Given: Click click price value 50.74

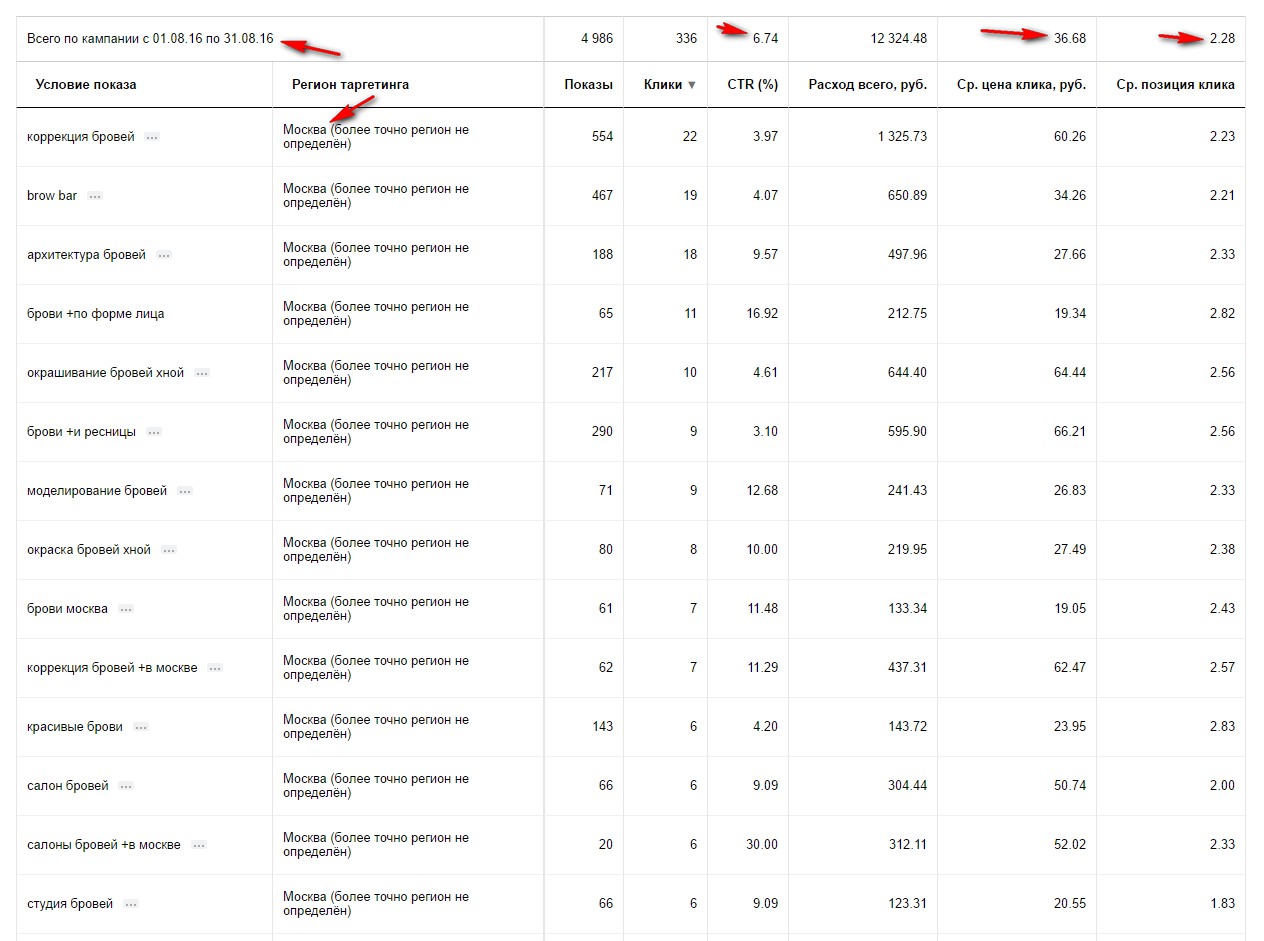Looking at the screenshot, I should point(1070,786).
